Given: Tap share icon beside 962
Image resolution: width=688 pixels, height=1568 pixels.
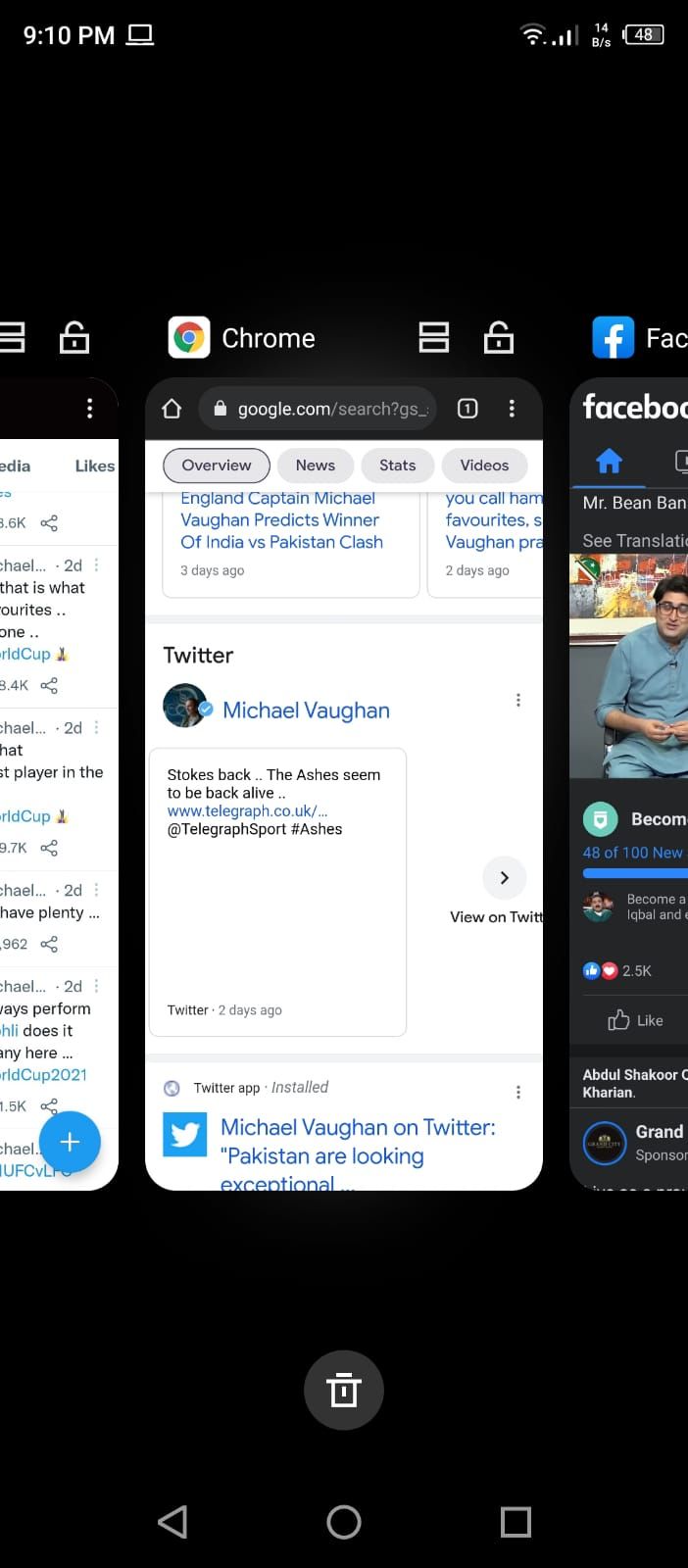Looking at the screenshot, I should click(49, 944).
